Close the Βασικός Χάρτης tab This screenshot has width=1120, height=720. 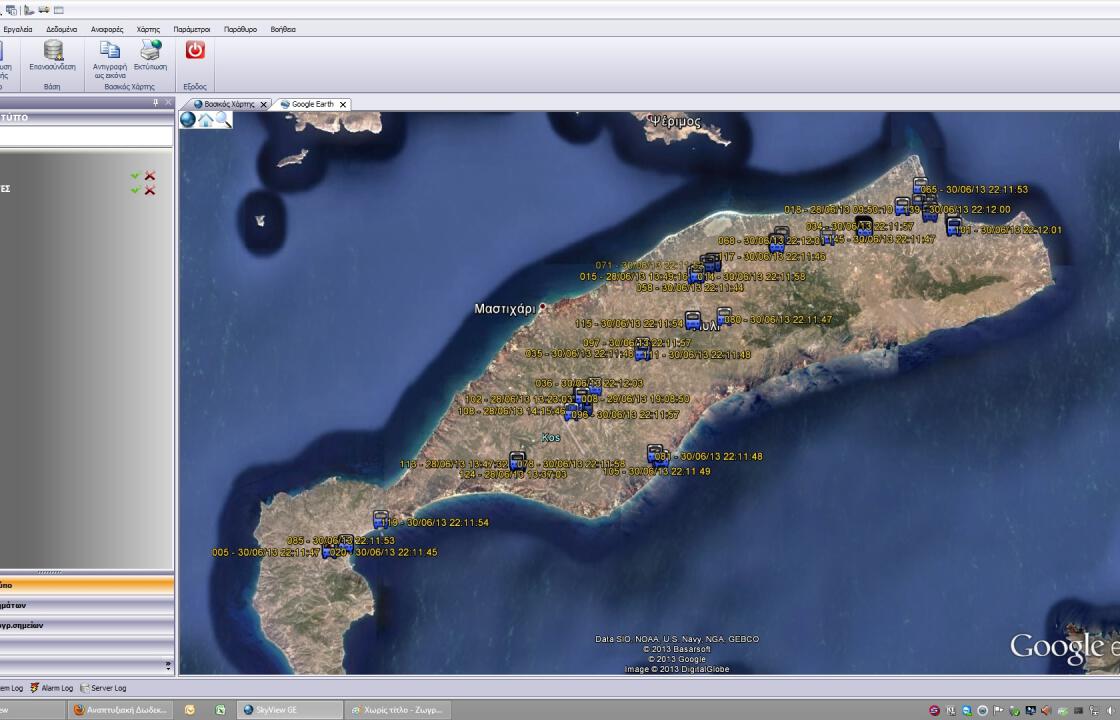point(264,104)
